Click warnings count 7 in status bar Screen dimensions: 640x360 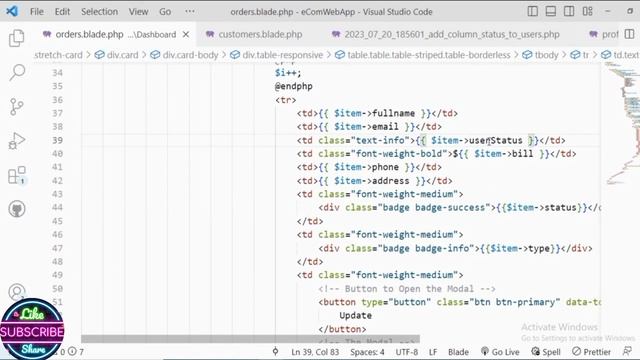76,351
